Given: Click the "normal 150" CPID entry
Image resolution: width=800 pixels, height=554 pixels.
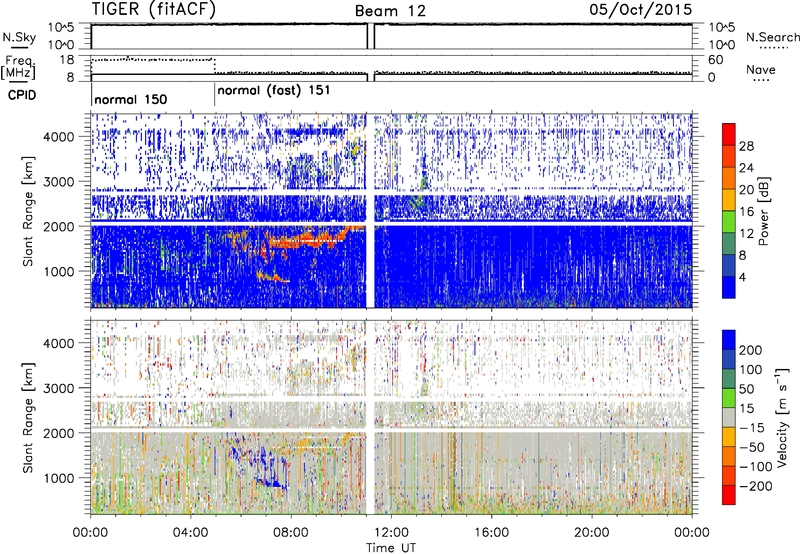Looking at the screenshot, I should [131, 99].
